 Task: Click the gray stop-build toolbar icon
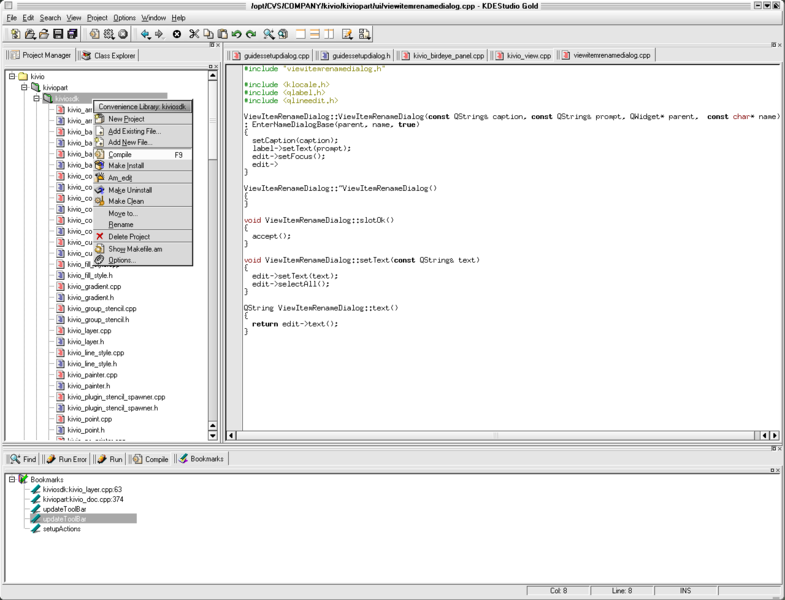click(123, 34)
